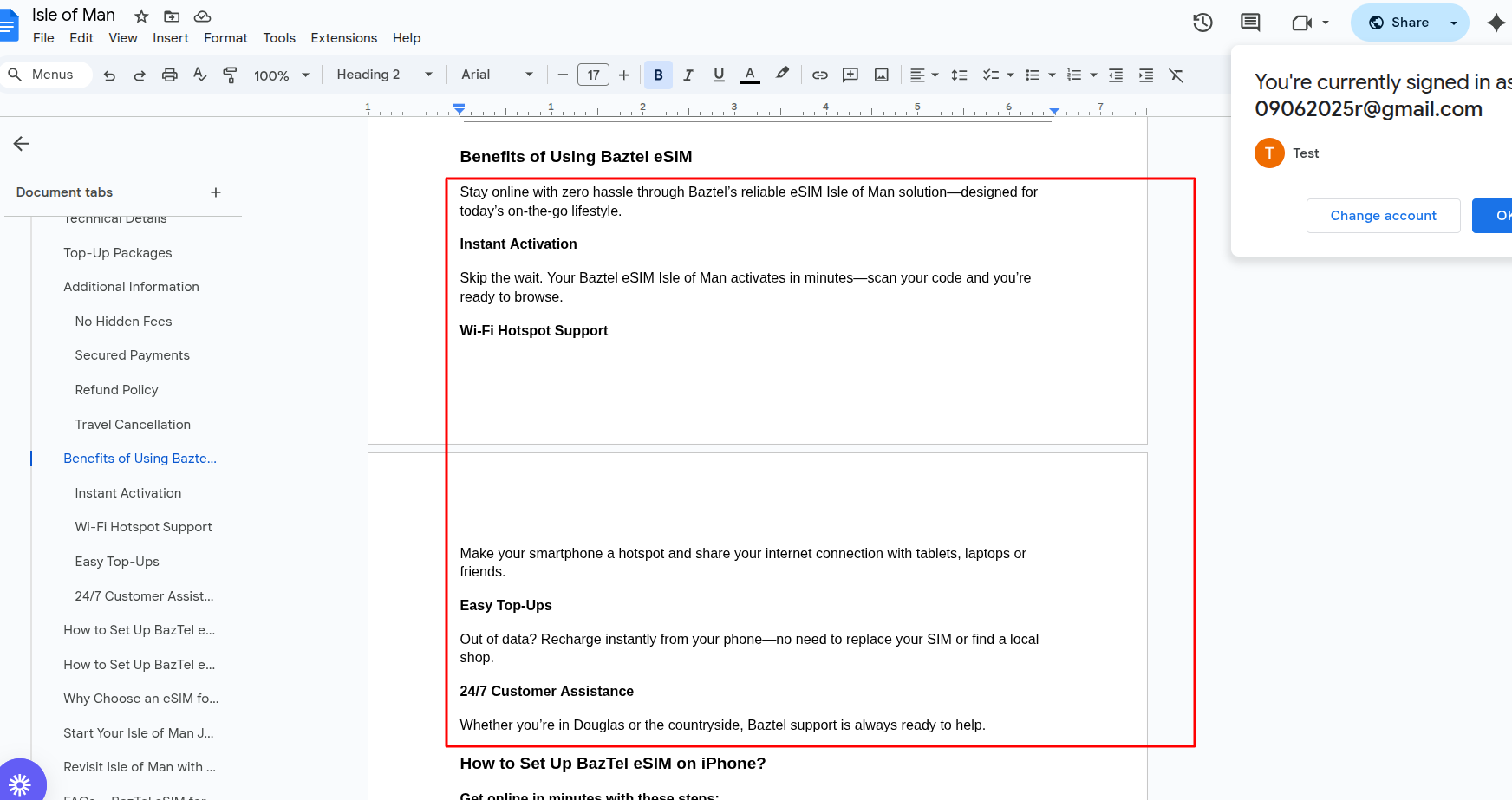Open the Extensions menu
Image resolution: width=1512 pixels, height=800 pixels.
point(343,38)
